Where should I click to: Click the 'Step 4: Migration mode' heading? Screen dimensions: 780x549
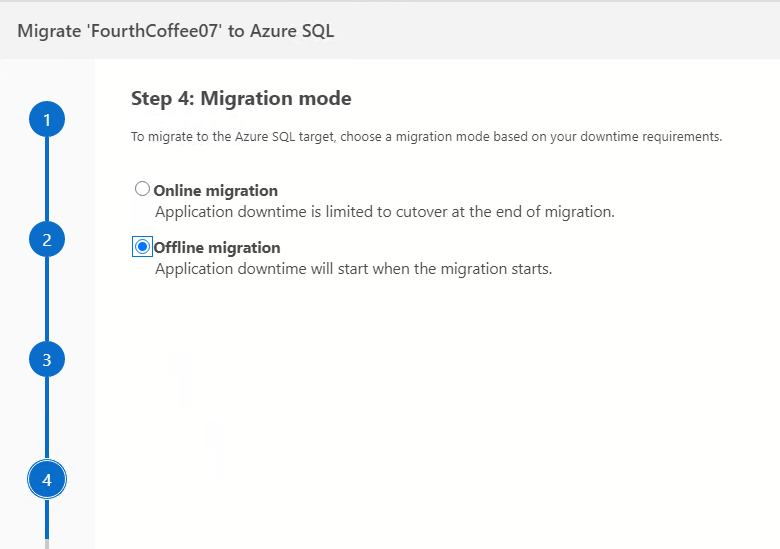(241, 99)
